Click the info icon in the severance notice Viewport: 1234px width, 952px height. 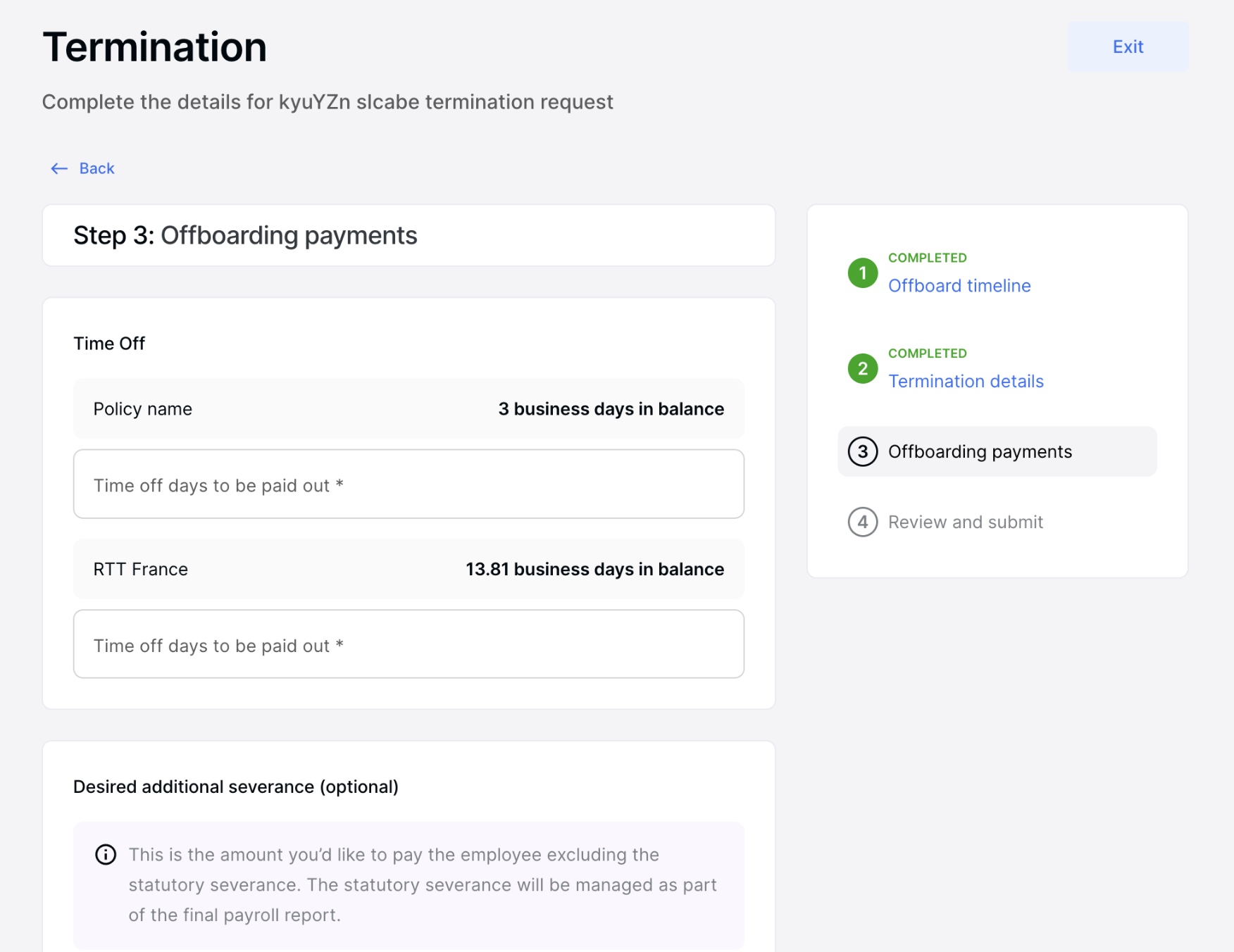pyautogui.click(x=104, y=855)
